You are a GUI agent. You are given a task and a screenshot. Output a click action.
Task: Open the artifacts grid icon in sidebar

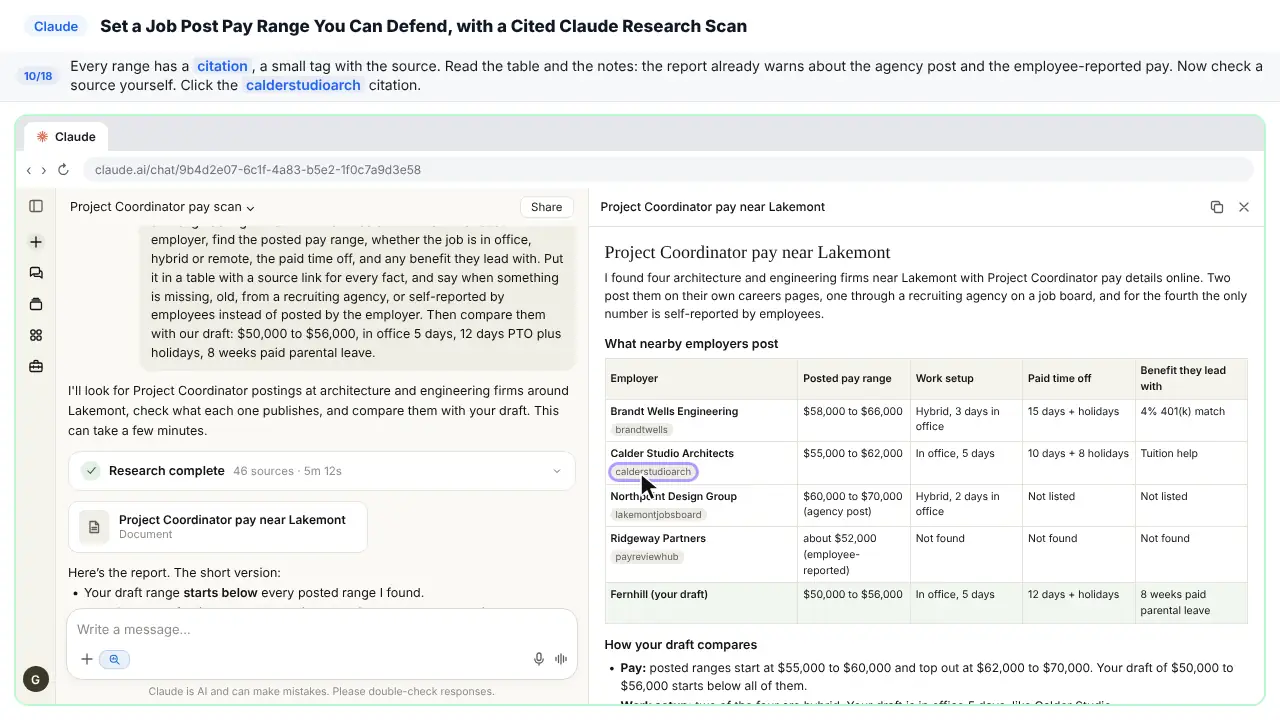click(x=36, y=335)
